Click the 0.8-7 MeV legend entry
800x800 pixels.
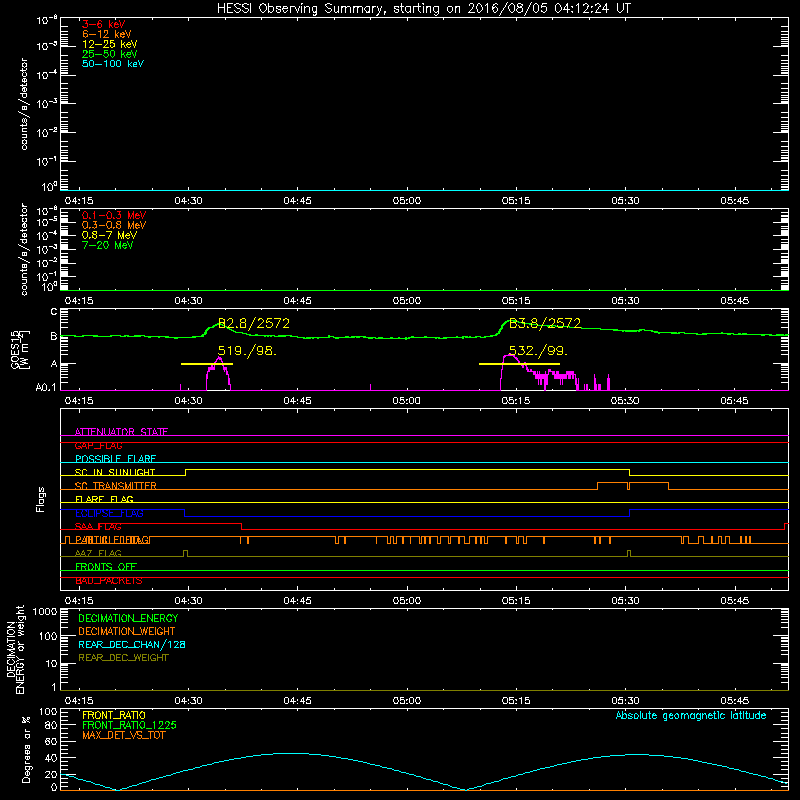tap(109, 235)
